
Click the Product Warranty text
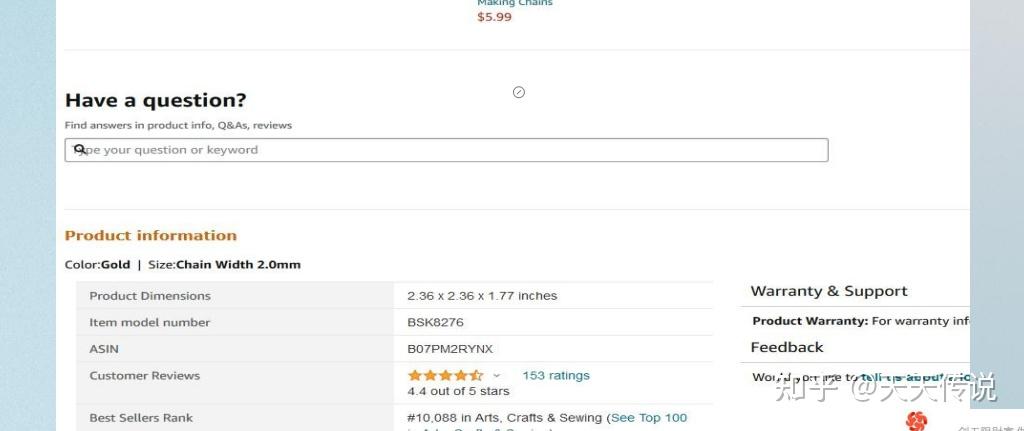(810, 321)
